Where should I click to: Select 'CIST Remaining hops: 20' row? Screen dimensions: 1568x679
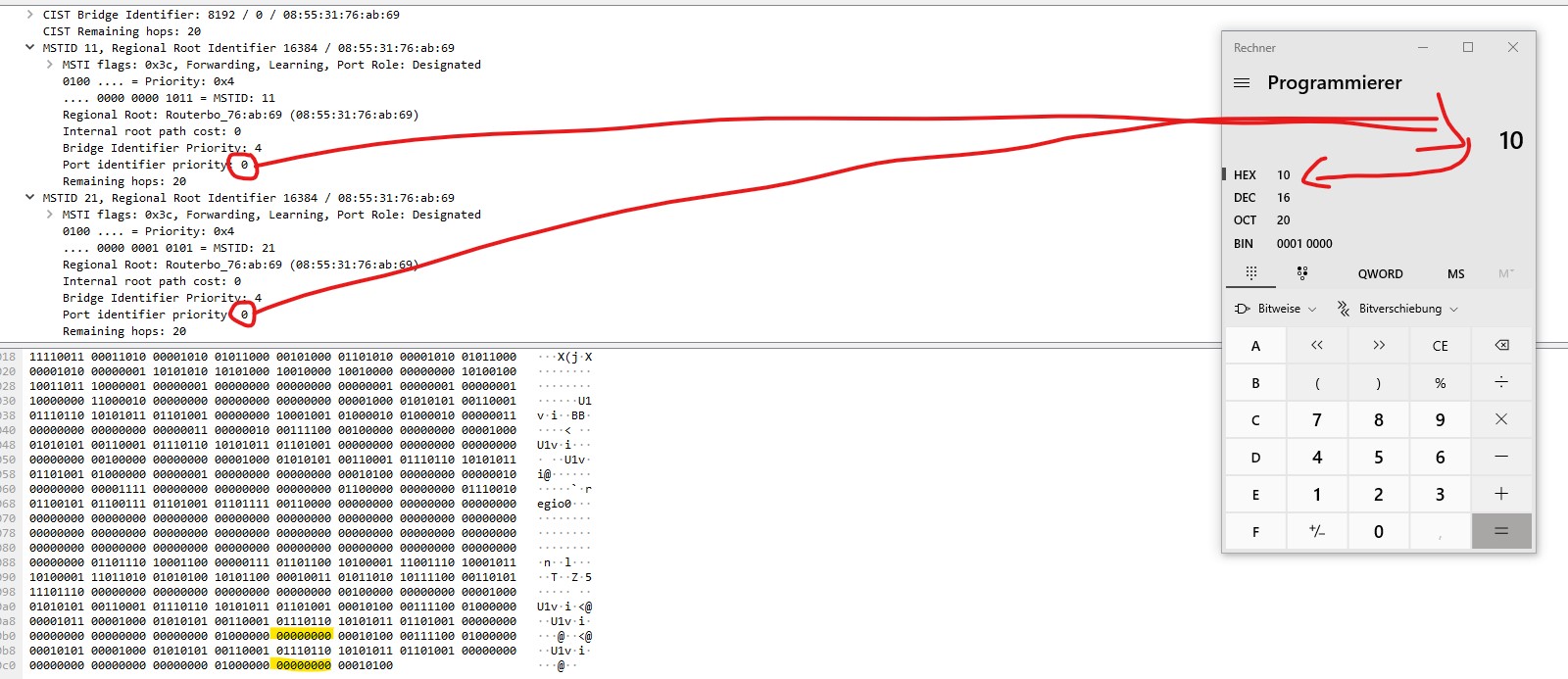point(122,31)
